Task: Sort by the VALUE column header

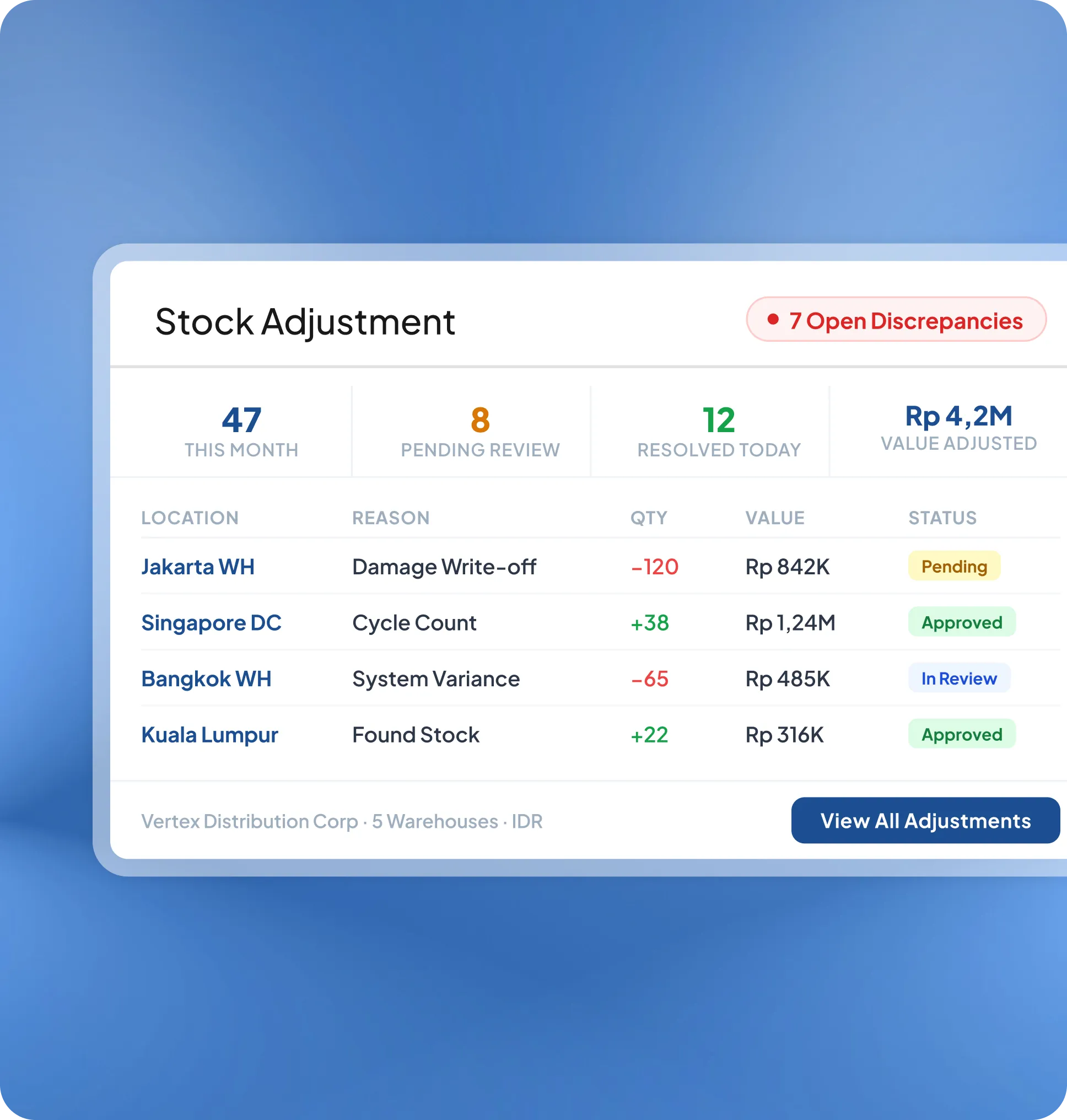Action: [x=775, y=518]
